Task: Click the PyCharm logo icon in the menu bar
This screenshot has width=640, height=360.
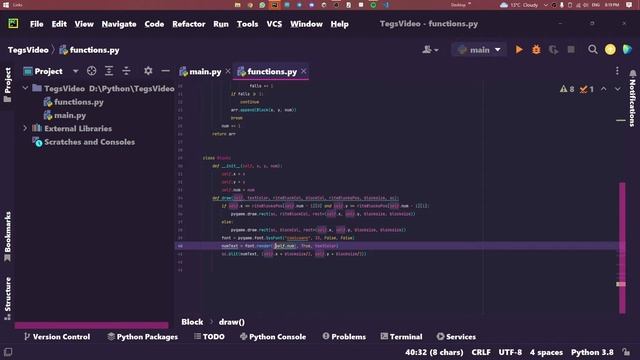Action: 13,24
